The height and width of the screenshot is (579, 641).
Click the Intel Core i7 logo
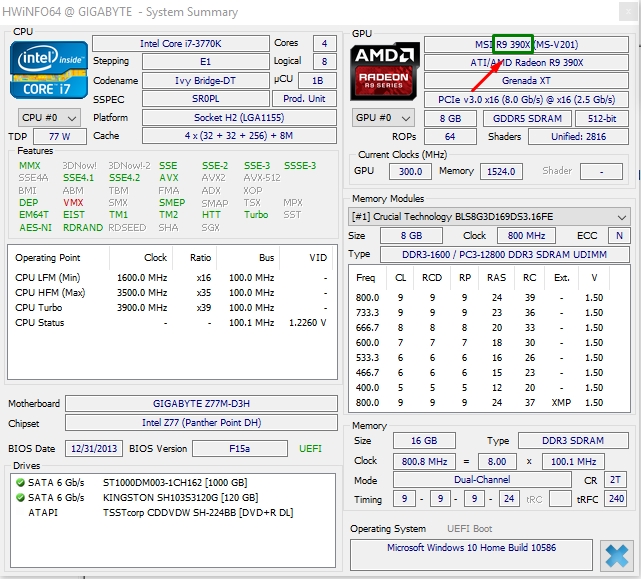pyautogui.click(x=49, y=70)
